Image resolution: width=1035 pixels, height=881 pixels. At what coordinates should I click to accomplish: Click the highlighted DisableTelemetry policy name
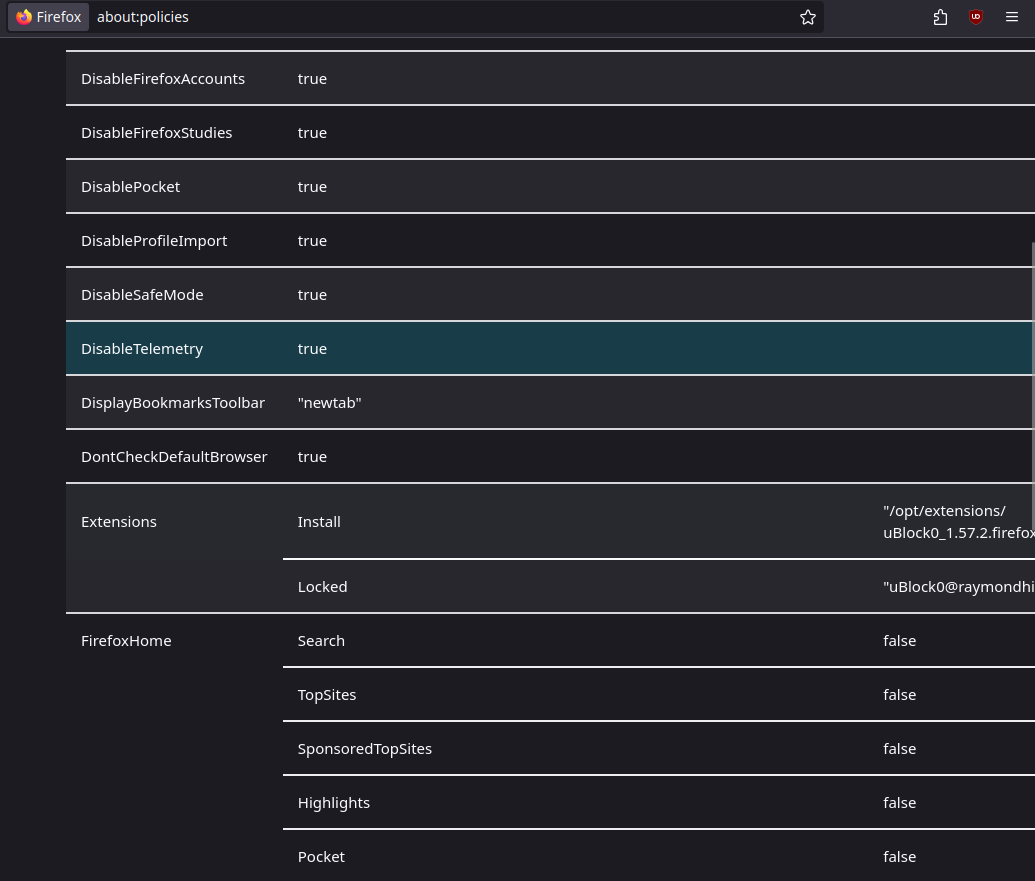point(142,349)
